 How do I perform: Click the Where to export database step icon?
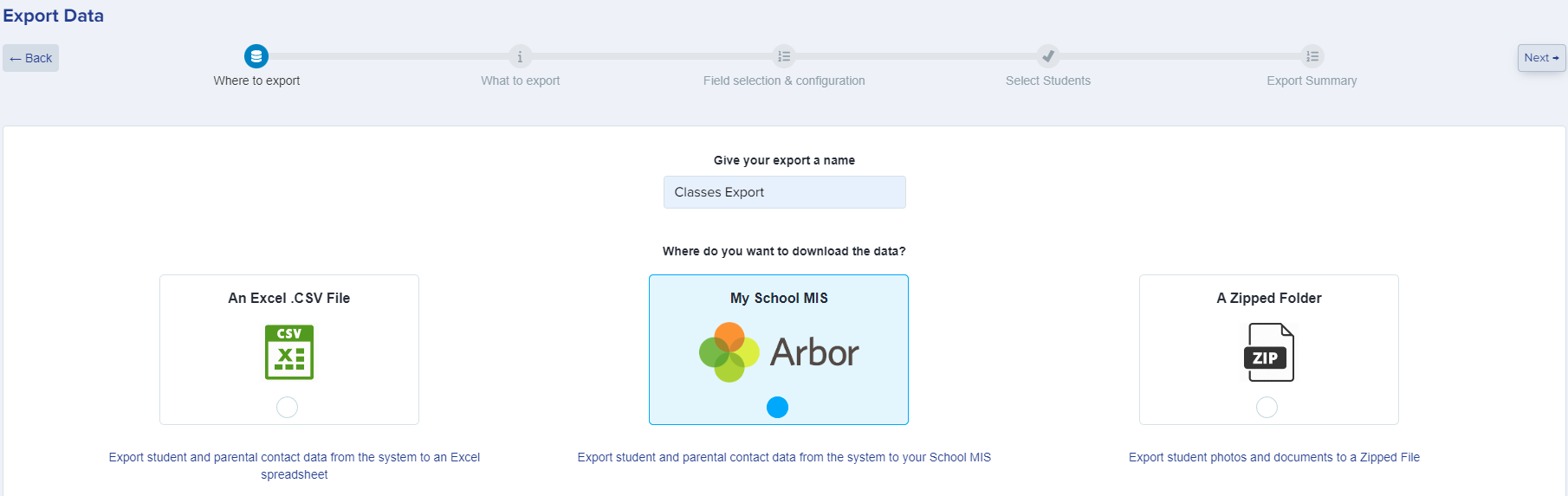tap(256, 56)
